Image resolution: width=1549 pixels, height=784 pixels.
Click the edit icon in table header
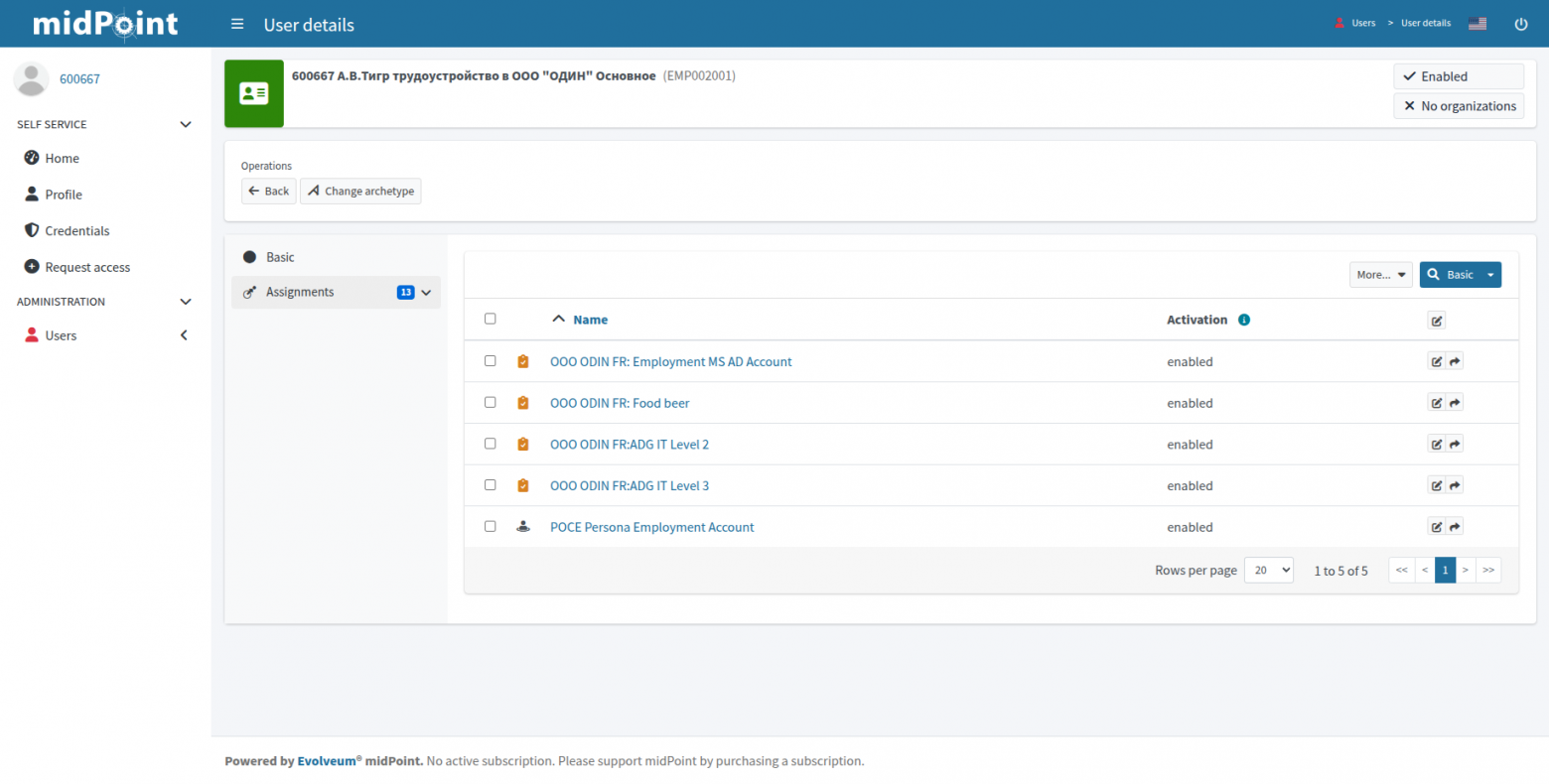(x=1437, y=320)
